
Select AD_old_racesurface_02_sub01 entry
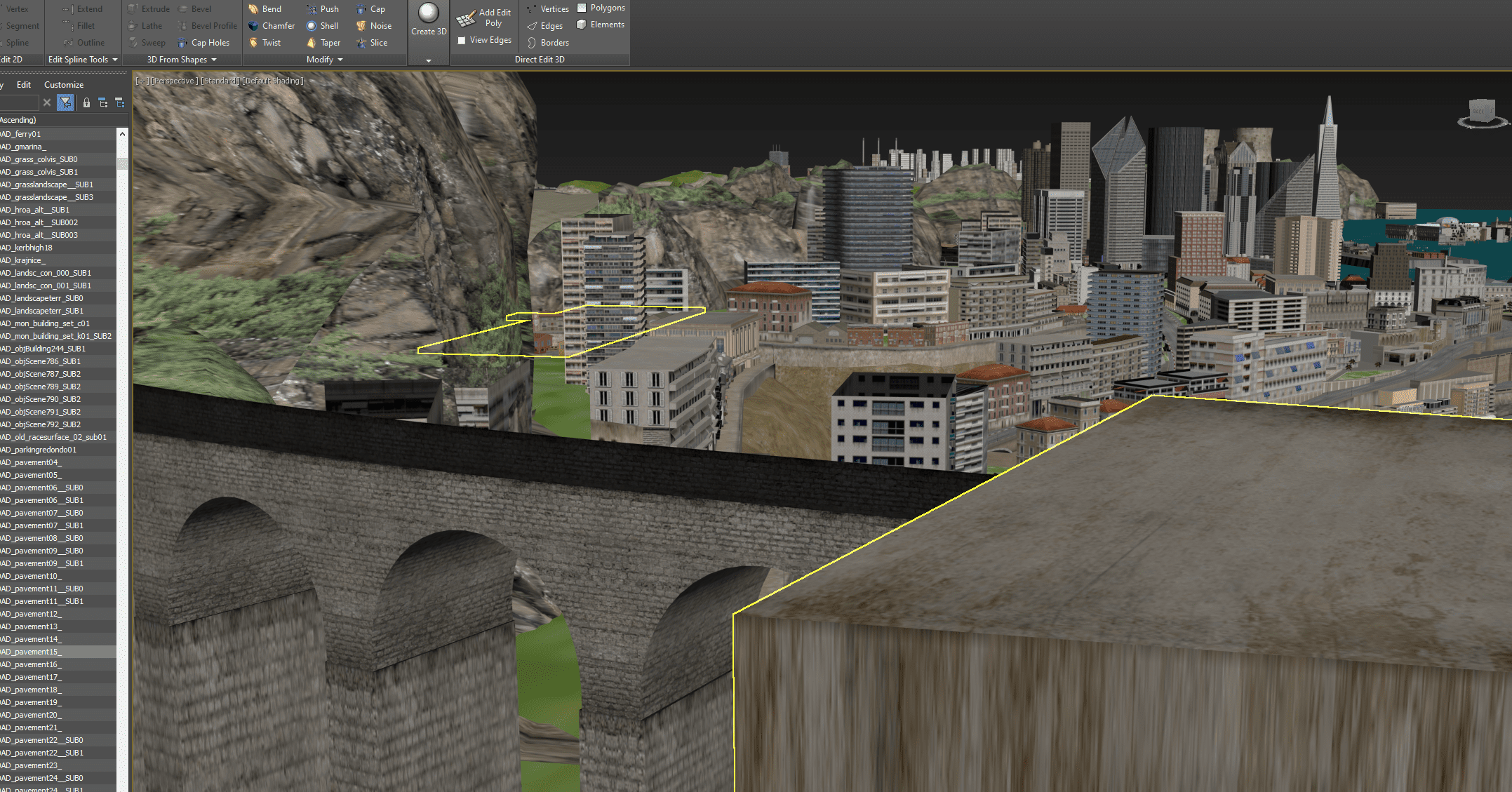tap(58, 437)
